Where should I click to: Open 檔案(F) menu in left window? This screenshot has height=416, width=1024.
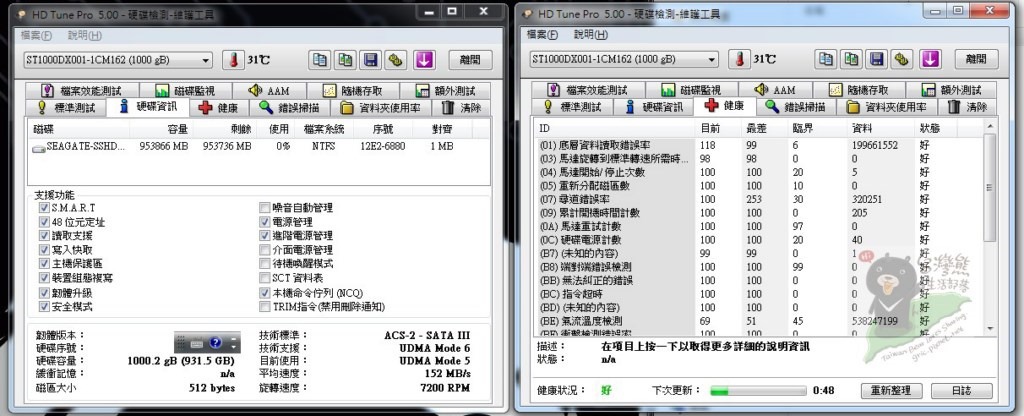(x=36, y=35)
